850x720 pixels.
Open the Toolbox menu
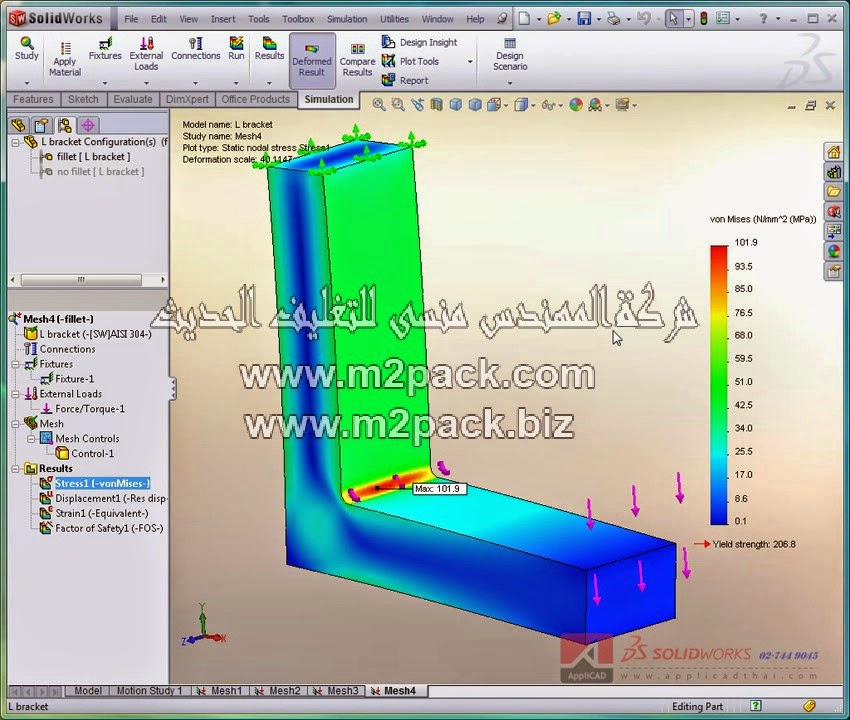pyautogui.click(x=298, y=19)
